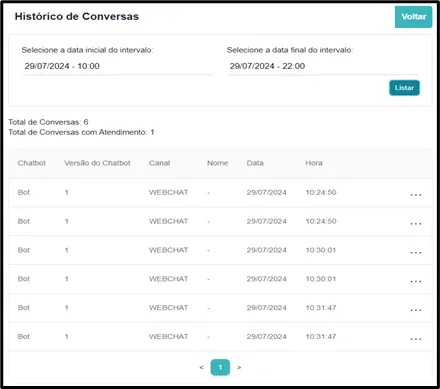Click the Total de Conversas: 6 text
The width and height of the screenshot is (440, 389).
click(x=48, y=122)
